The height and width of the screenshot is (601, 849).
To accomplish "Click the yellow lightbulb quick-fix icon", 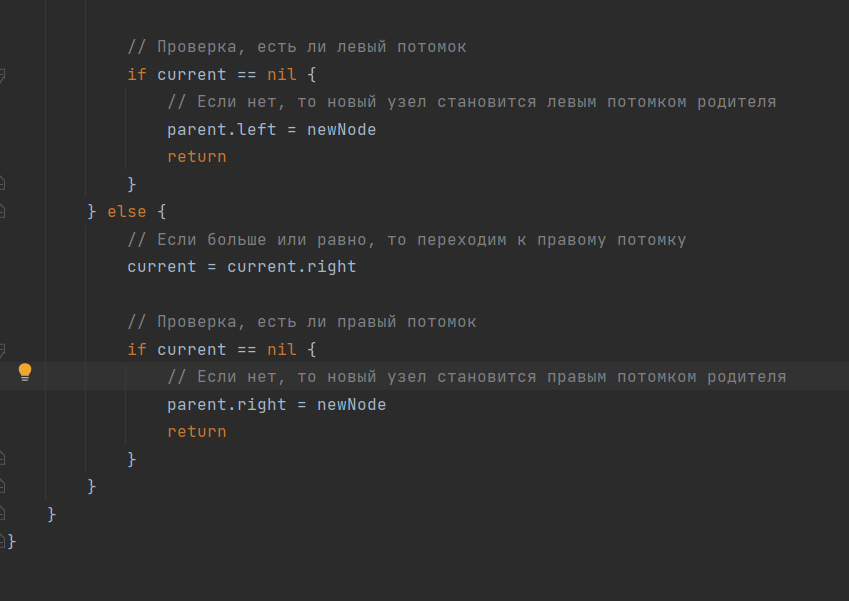I will pos(25,372).
